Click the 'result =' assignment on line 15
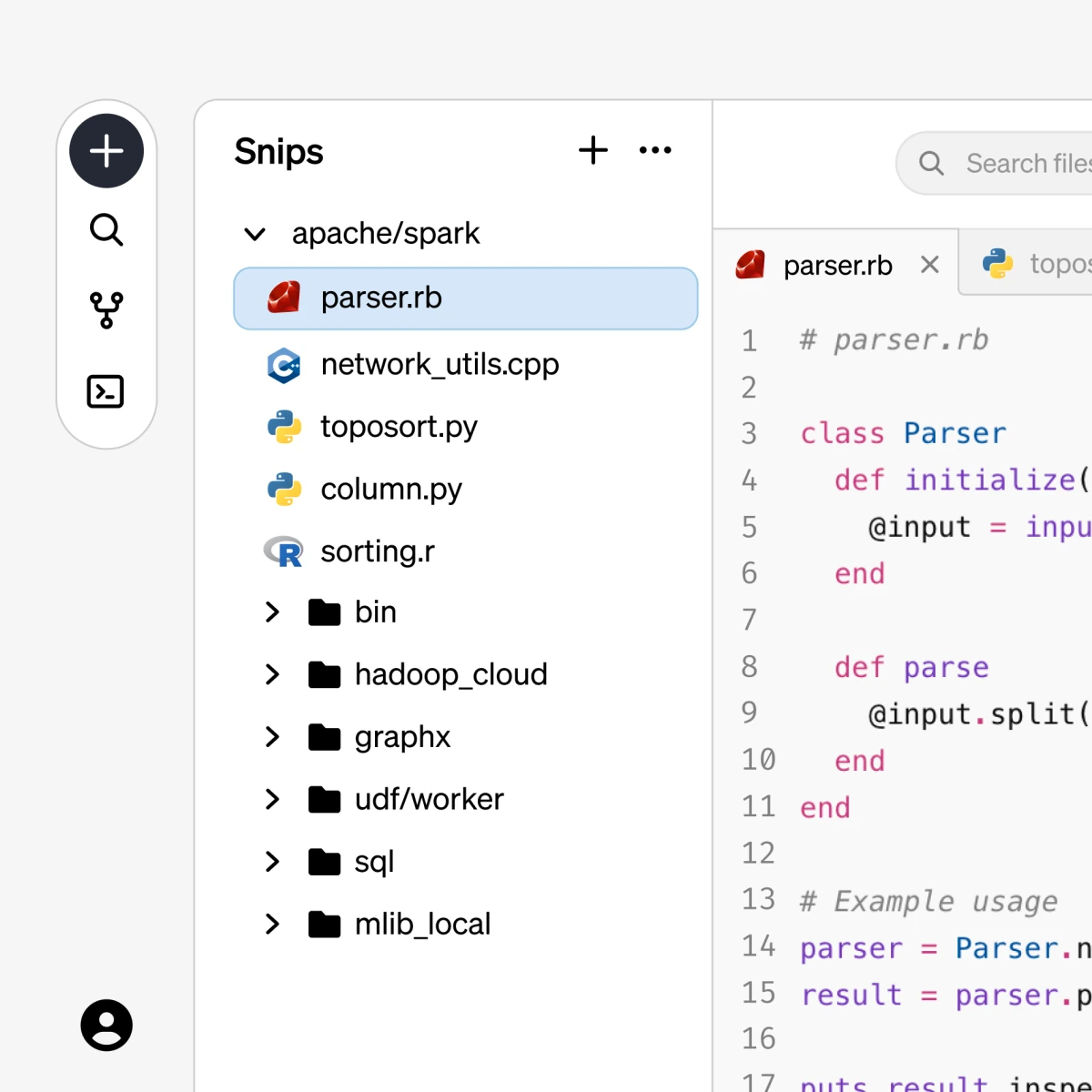The image size is (1092, 1092). coord(869,995)
